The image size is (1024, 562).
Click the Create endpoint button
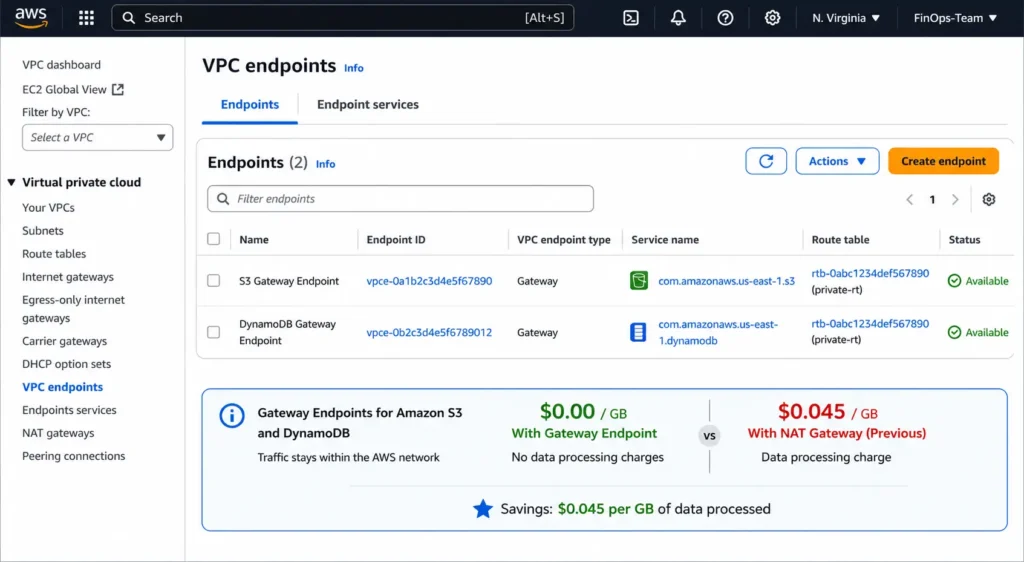point(943,161)
